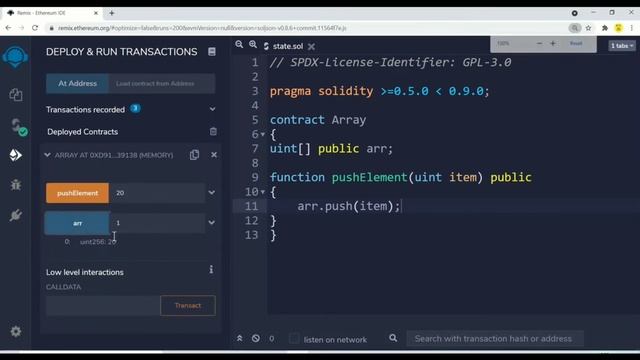Expand Transactions recorded section
Image resolution: width=640 pixels, height=360 pixels.
point(212,109)
